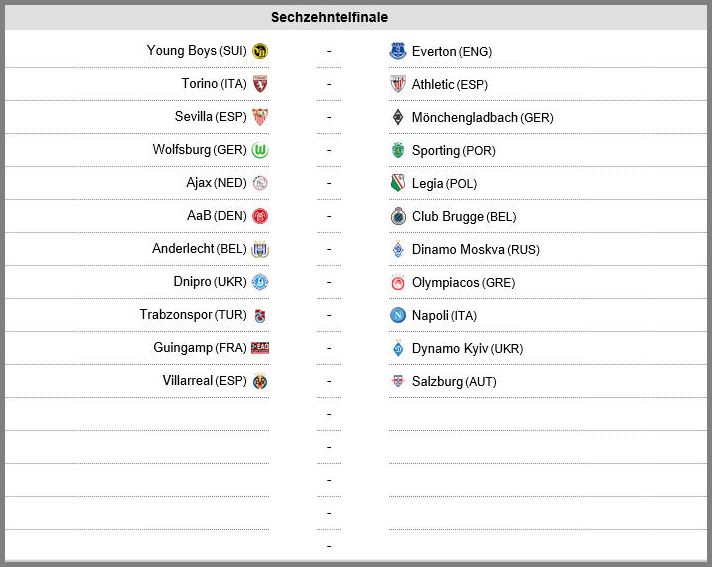
Task: Click the Guingamp club logo
Action: click(x=260, y=348)
